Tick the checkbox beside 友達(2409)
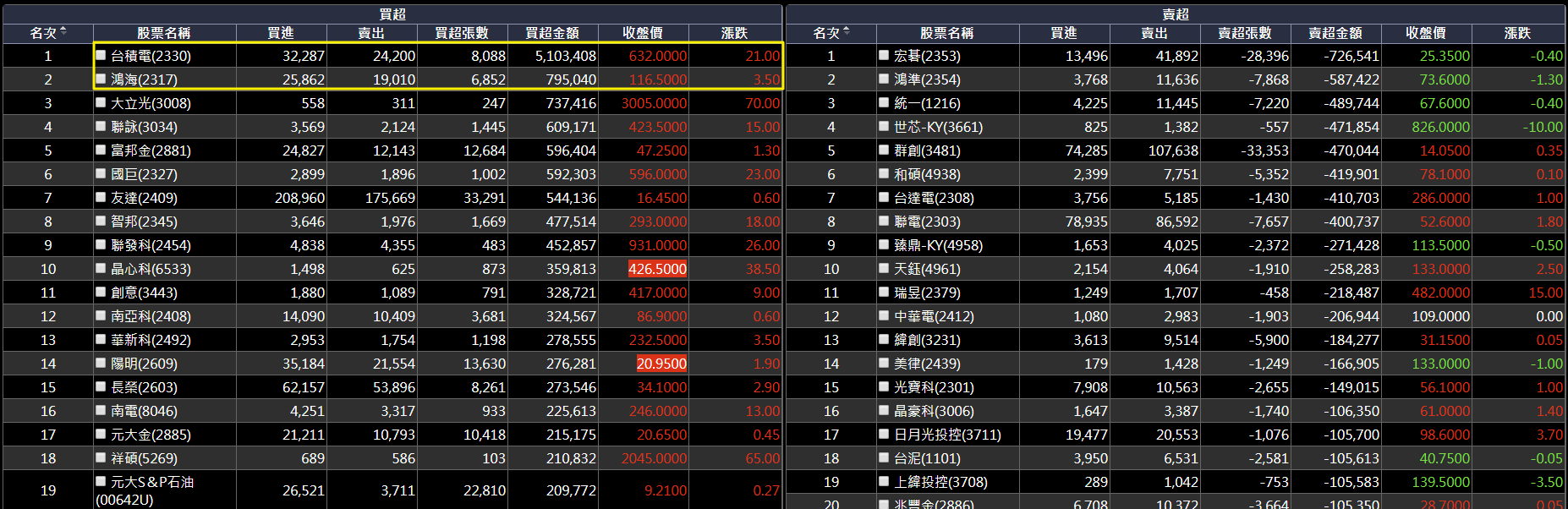The image size is (1568, 509). pyautogui.click(x=101, y=197)
